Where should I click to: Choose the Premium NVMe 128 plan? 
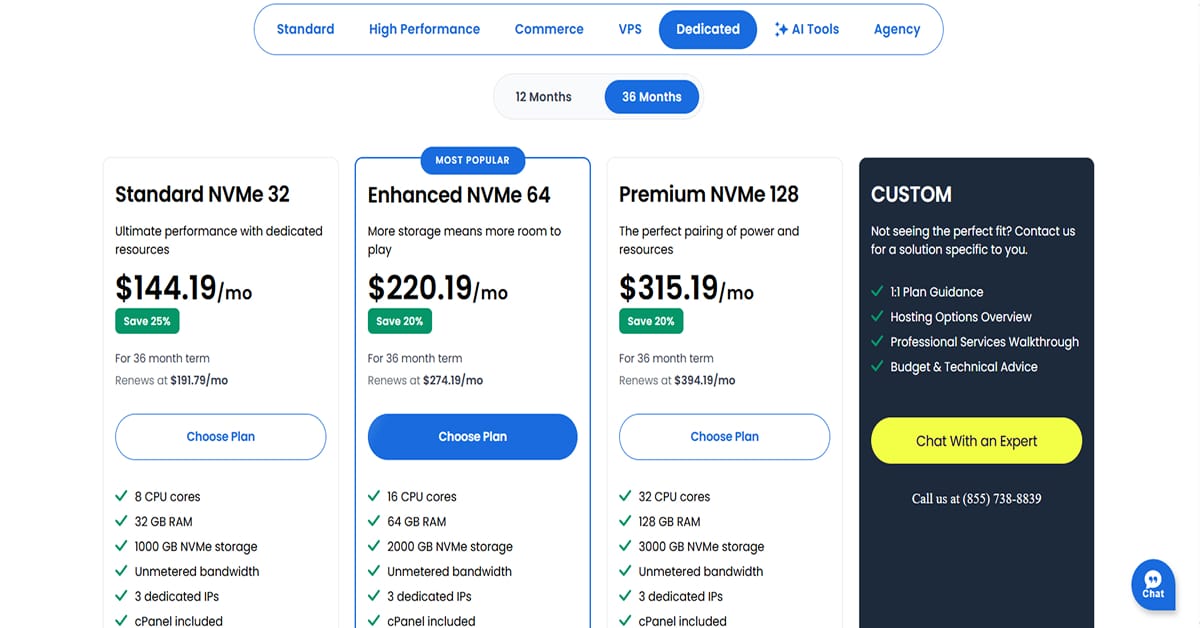click(x=725, y=437)
